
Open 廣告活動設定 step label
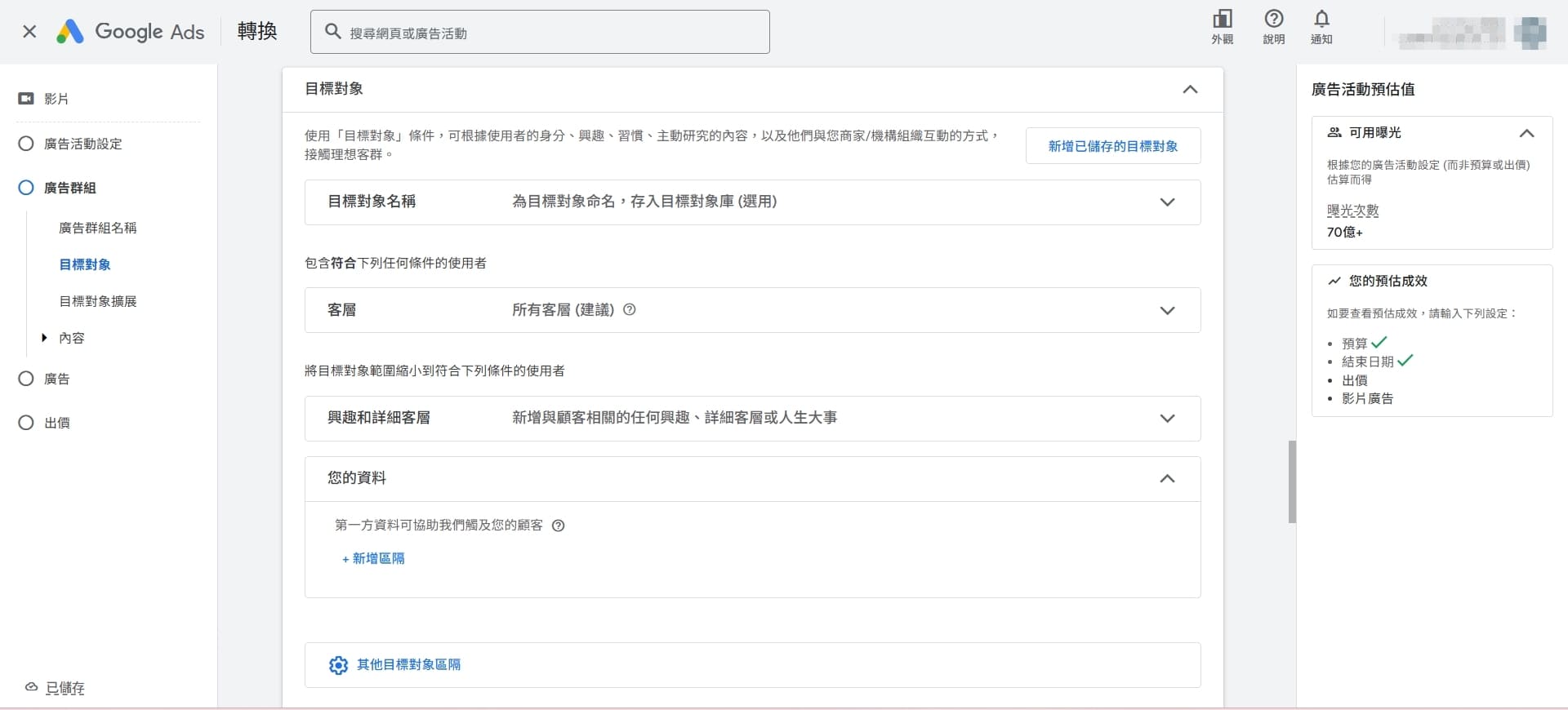pyautogui.click(x=83, y=144)
